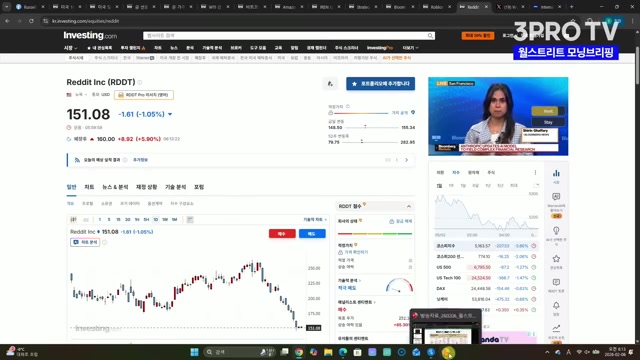Open the three-dot menu in market widget
This screenshot has width=640, height=360.
(x=535, y=173)
